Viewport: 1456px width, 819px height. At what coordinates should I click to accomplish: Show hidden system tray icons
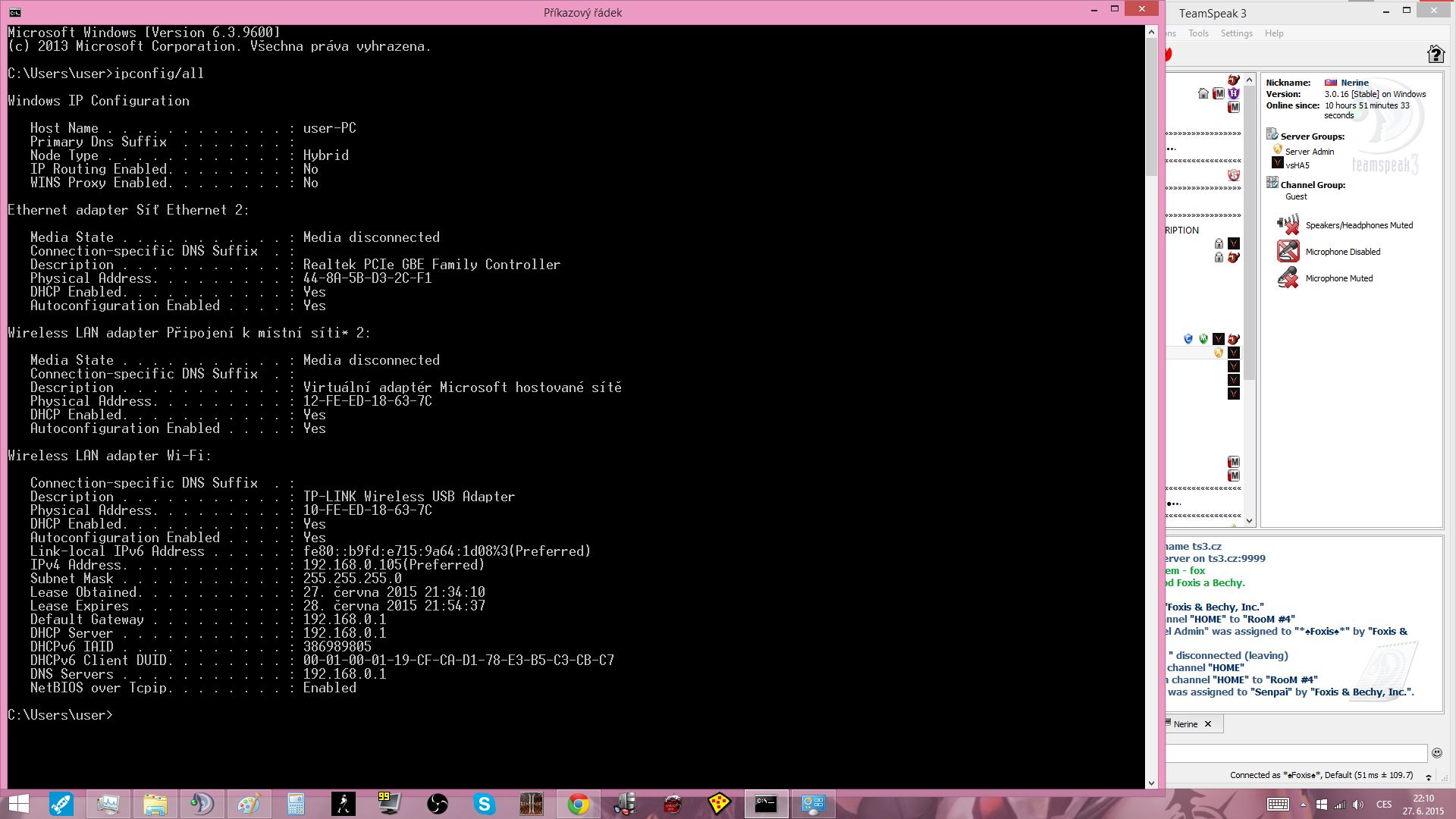(1303, 805)
